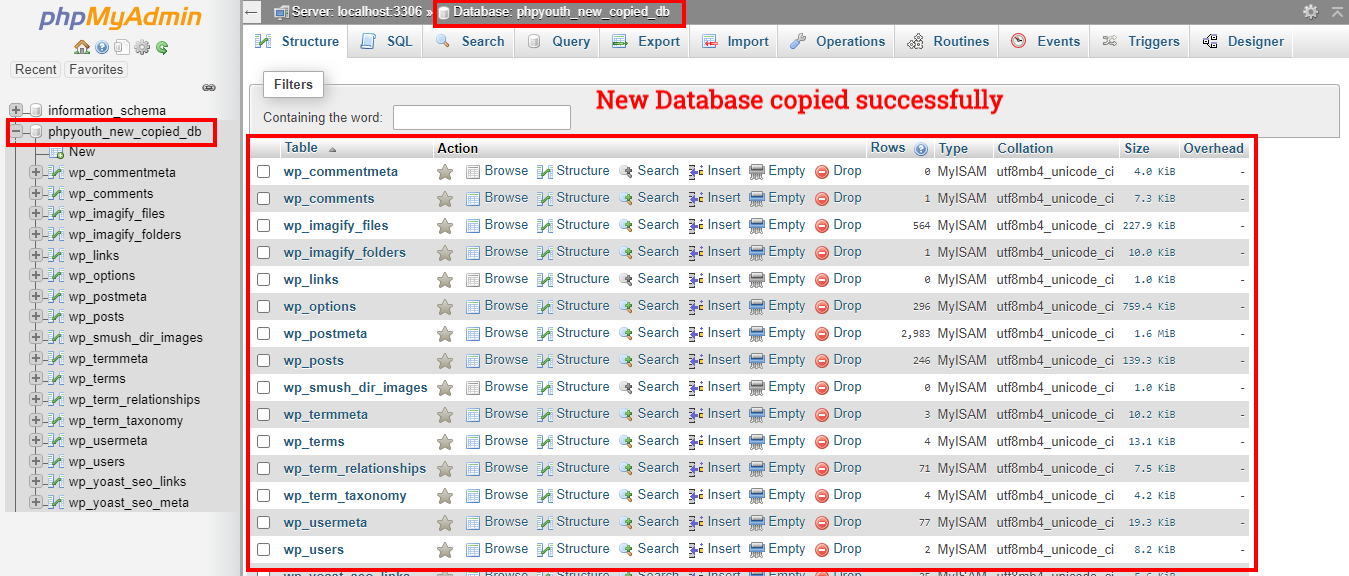
Task: Open page settings gear icon at top right
Action: pos(1310,12)
